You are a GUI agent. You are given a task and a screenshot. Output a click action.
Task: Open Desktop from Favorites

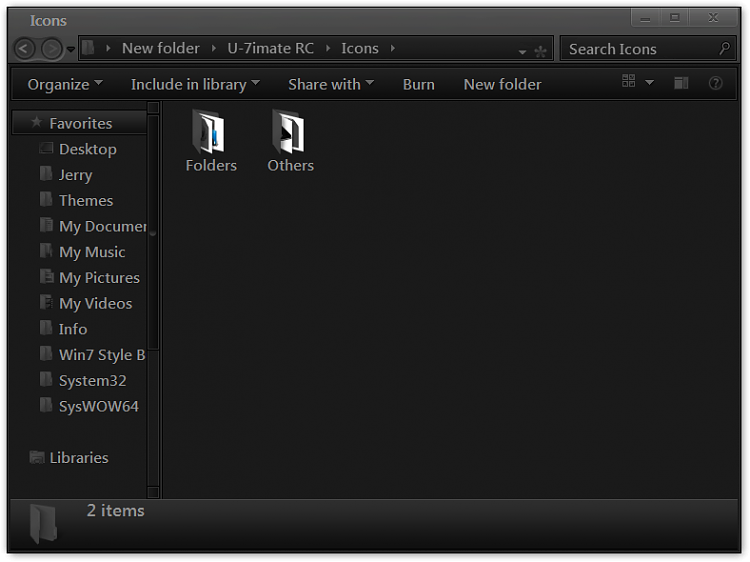(x=88, y=149)
